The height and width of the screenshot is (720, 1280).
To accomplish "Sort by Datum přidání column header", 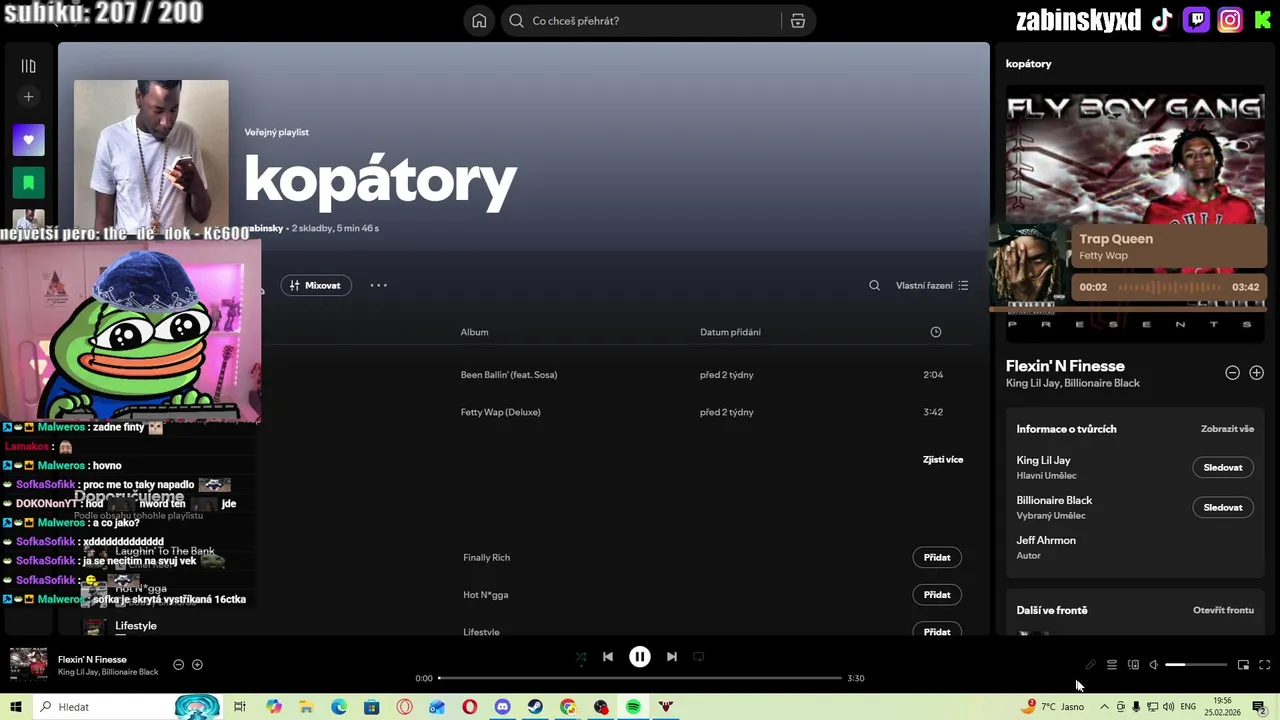I will 730,332.
